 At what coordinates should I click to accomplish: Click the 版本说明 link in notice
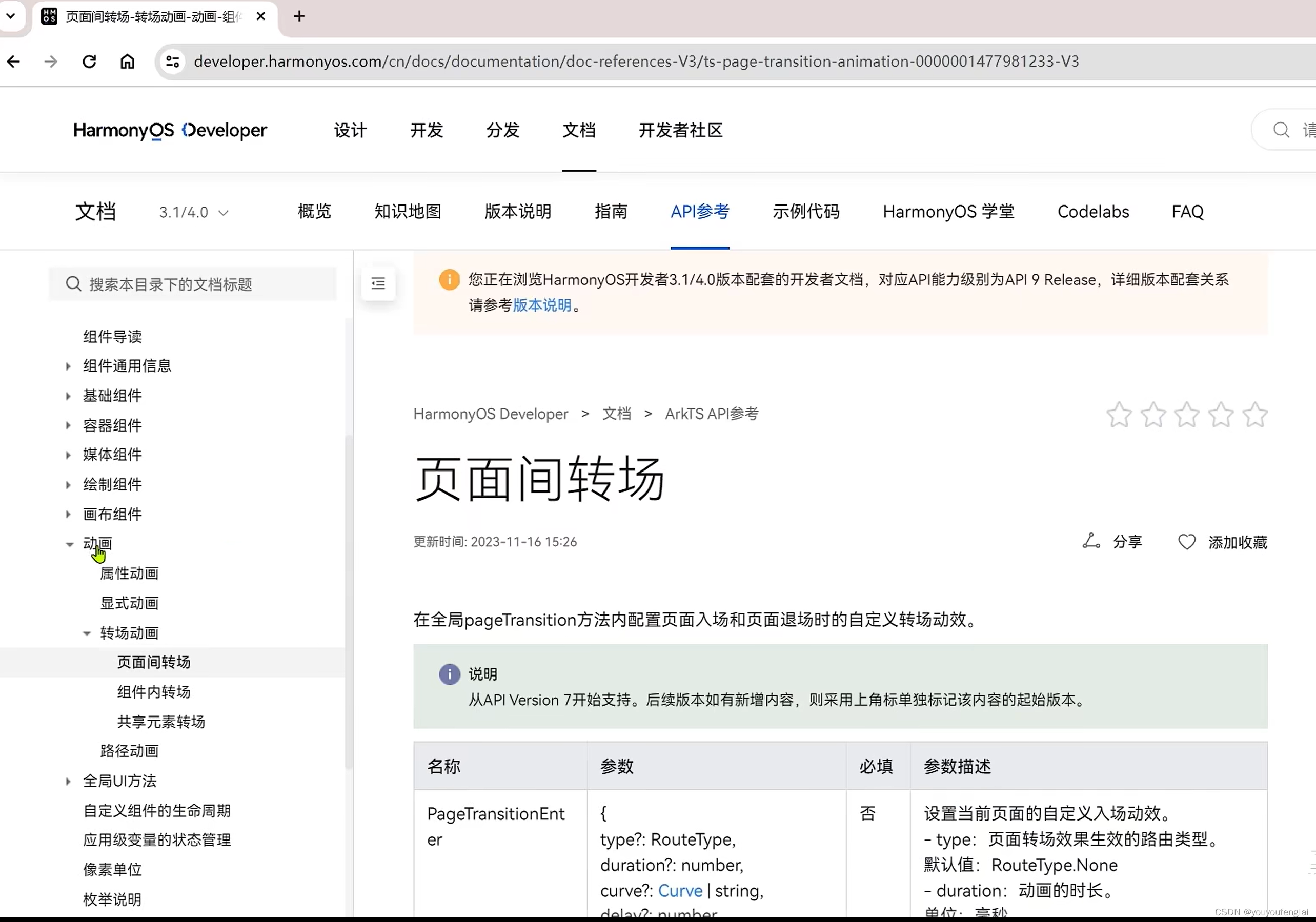(542, 305)
